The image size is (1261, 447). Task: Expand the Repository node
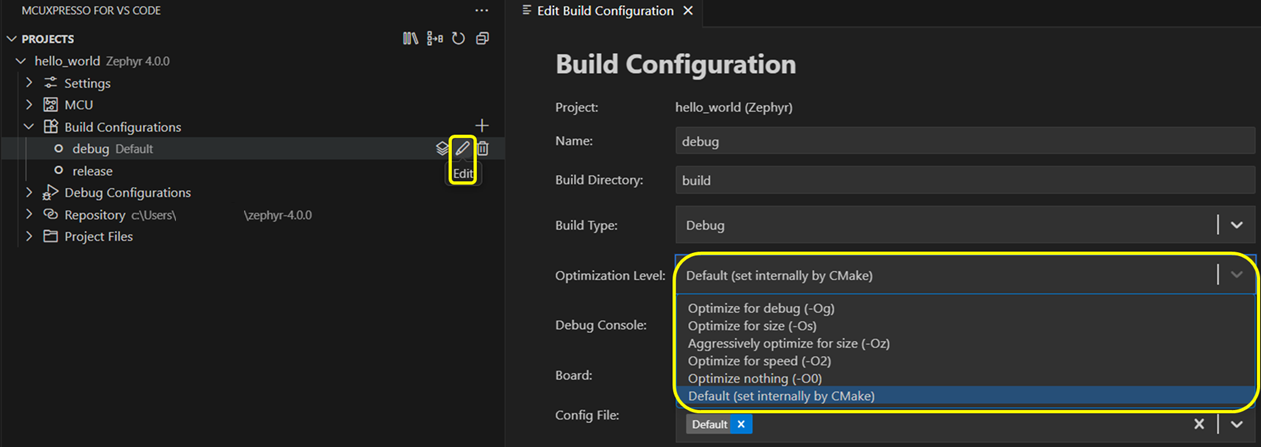pos(30,214)
